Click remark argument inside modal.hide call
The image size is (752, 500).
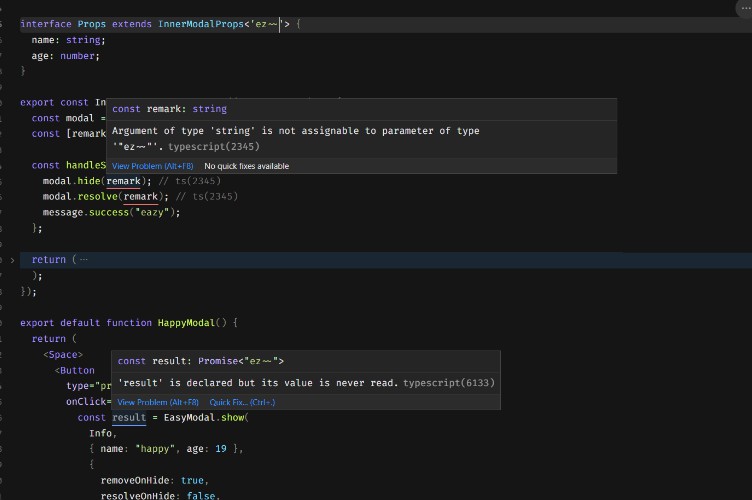click(124, 181)
